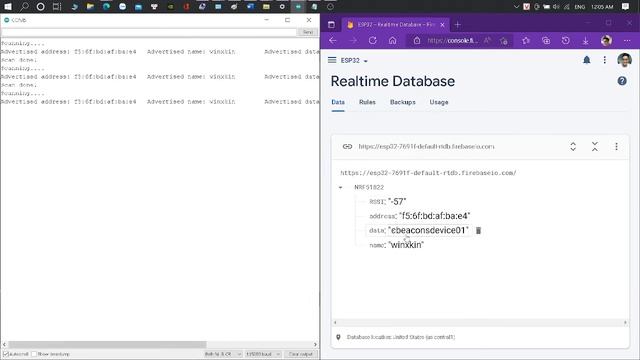Screen dimensions: 640x360
Task: Open Realtime Database help icon
Action: click(622, 81)
